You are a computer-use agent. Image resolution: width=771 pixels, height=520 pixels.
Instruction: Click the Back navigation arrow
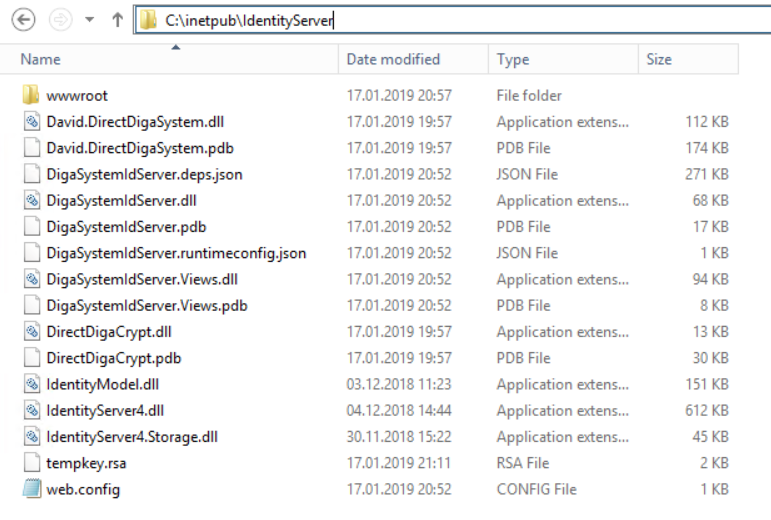[x=24, y=19]
